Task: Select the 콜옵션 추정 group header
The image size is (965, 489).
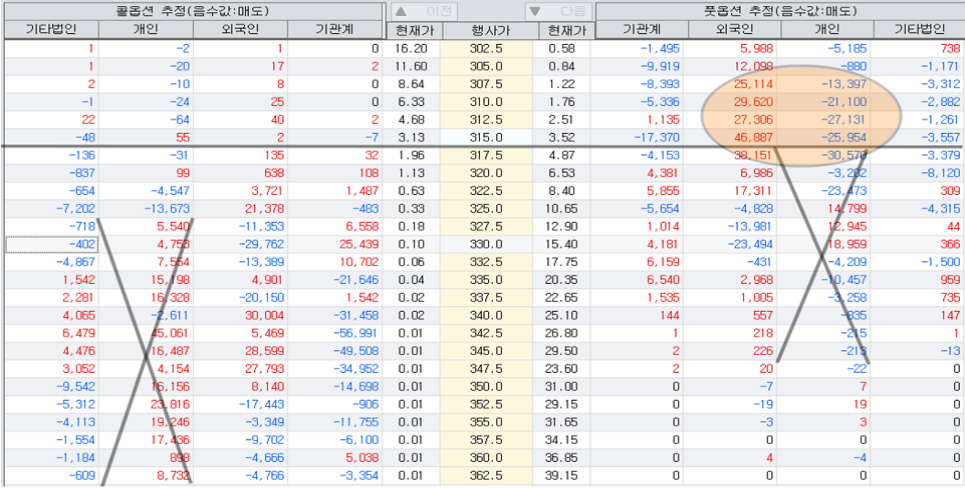Action: pos(192,11)
